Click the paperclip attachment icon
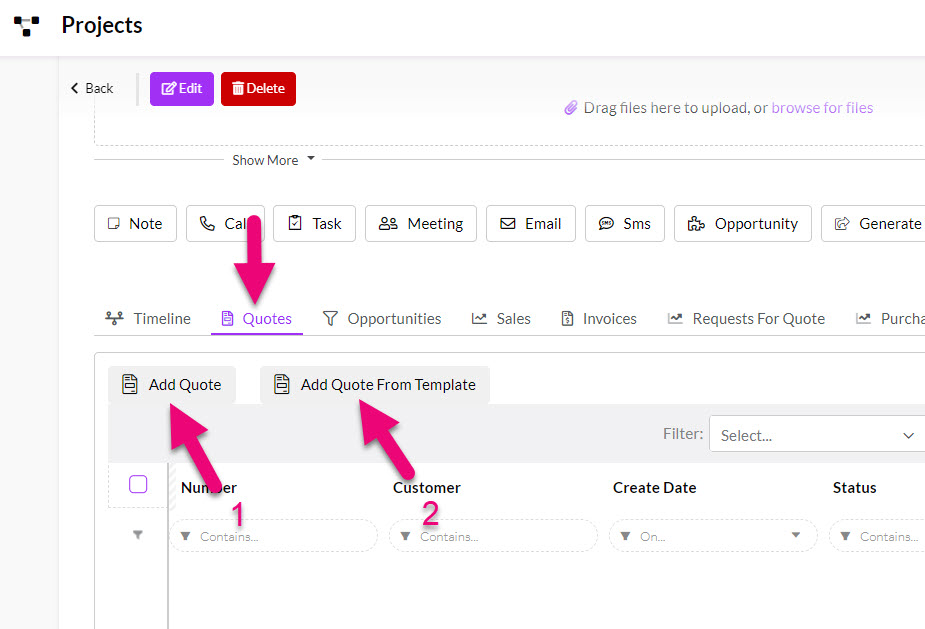This screenshot has width=925, height=629. point(570,108)
